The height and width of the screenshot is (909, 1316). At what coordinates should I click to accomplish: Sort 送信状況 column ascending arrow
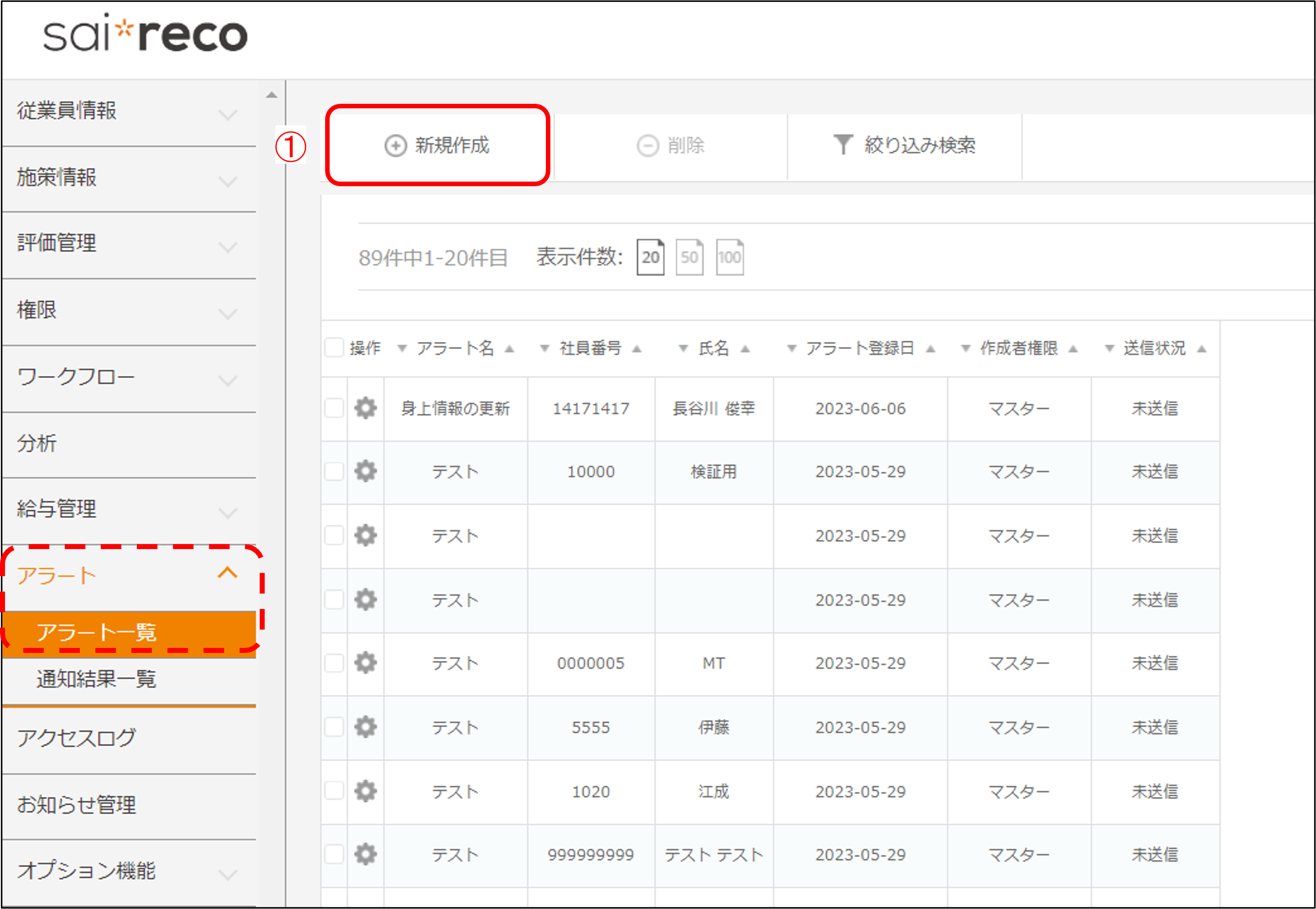point(1202,348)
